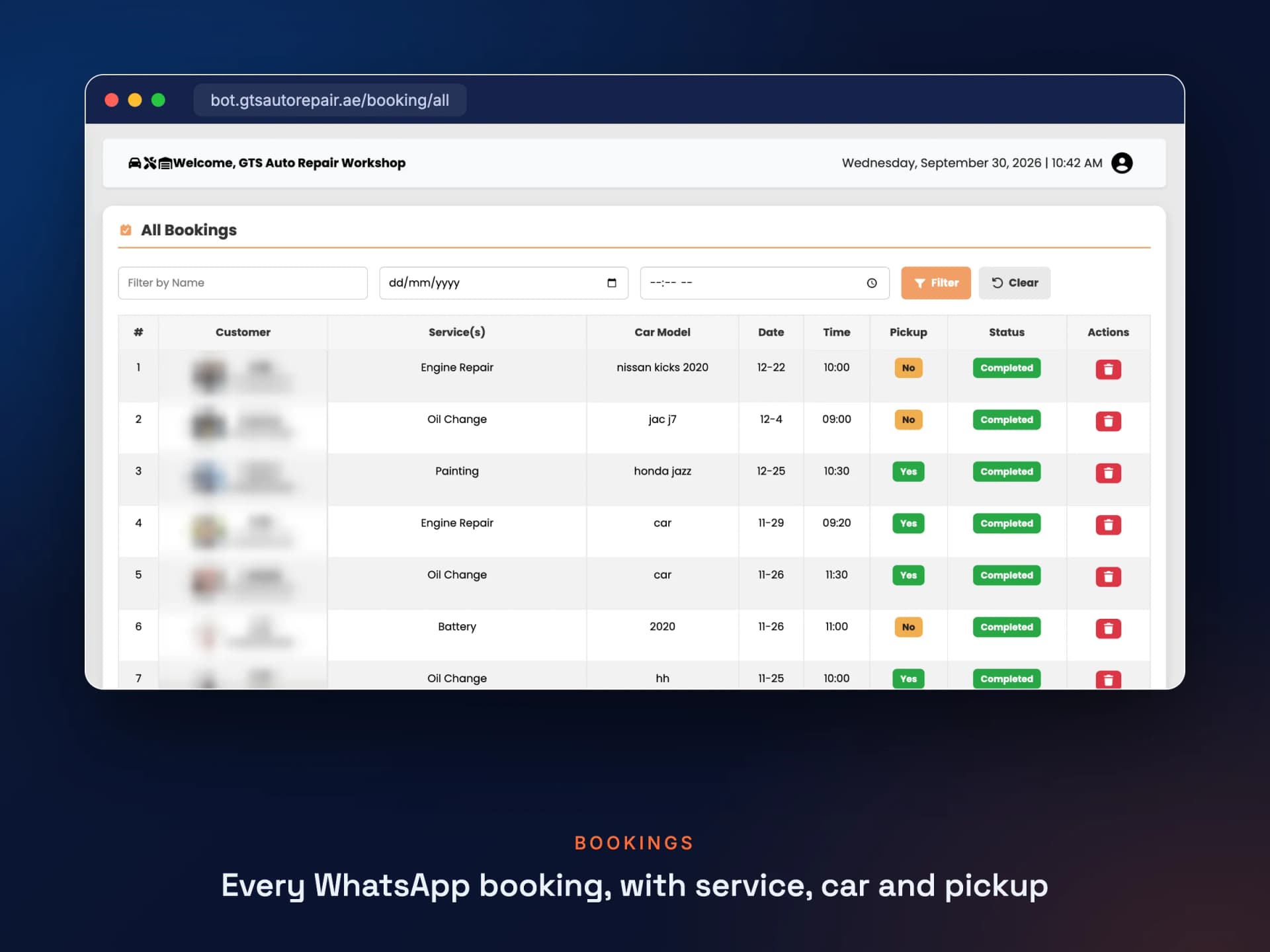The image size is (1270, 952).
Task: Click the No pickup badge in row 1
Action: (x=908, y=368)
